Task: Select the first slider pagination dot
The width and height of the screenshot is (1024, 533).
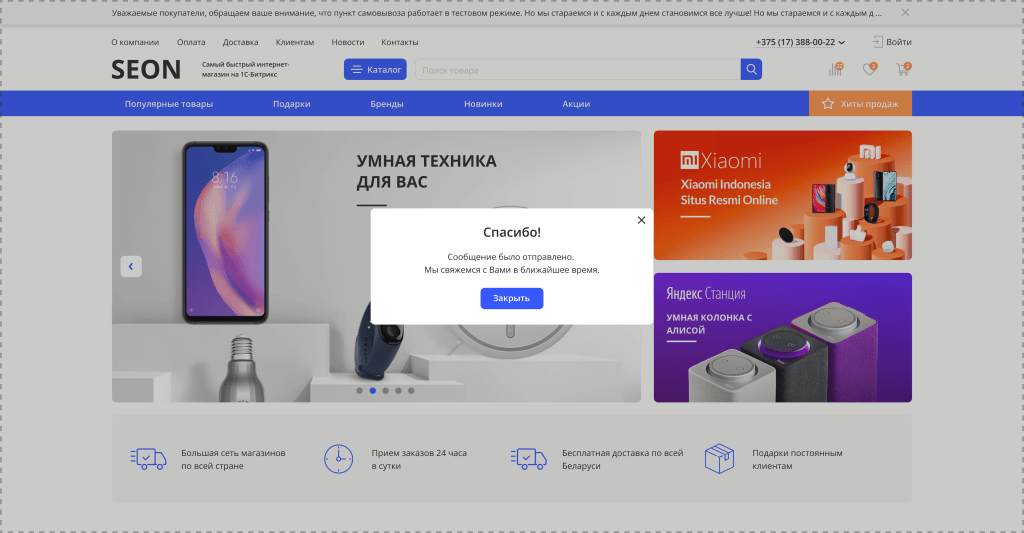Action: tap(359, 391)
